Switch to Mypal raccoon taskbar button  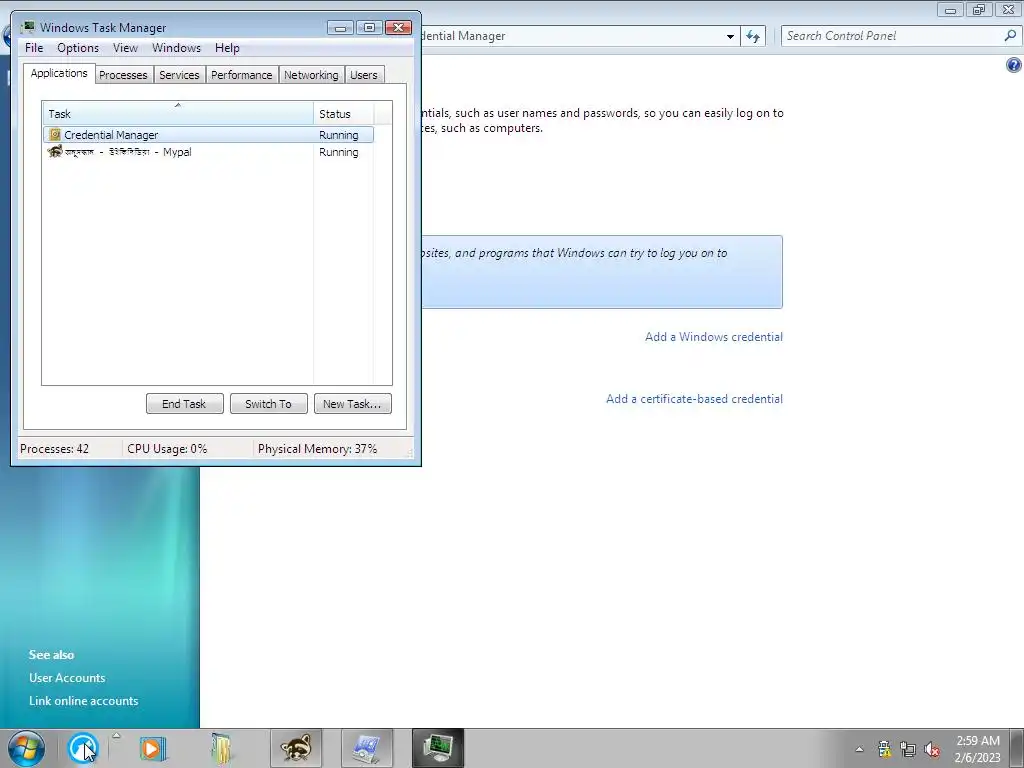pos(296,748)
